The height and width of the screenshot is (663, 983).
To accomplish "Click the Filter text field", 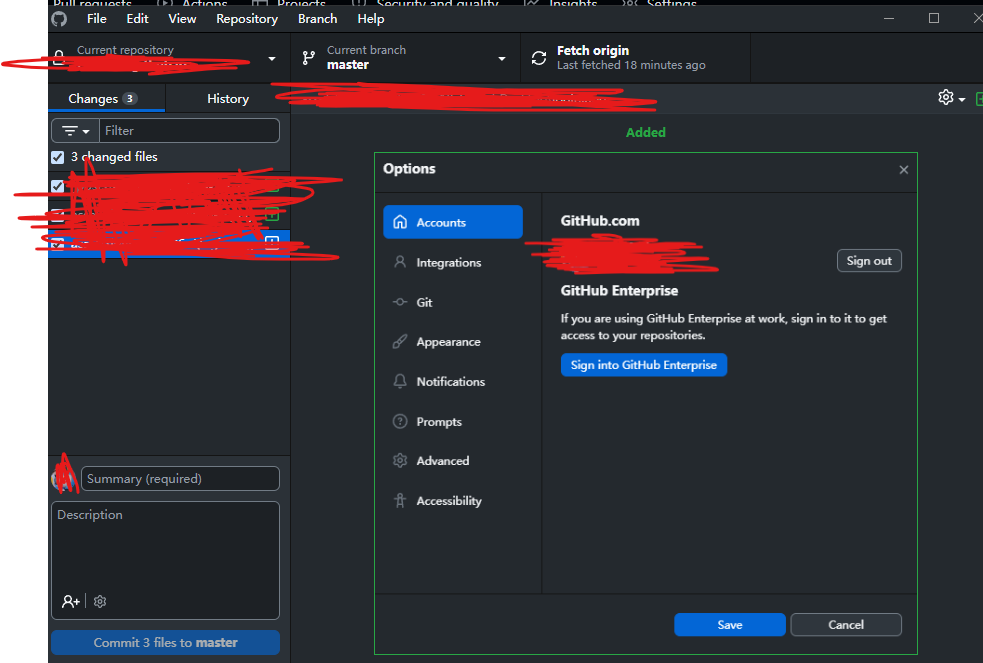I will pos(189,131).
